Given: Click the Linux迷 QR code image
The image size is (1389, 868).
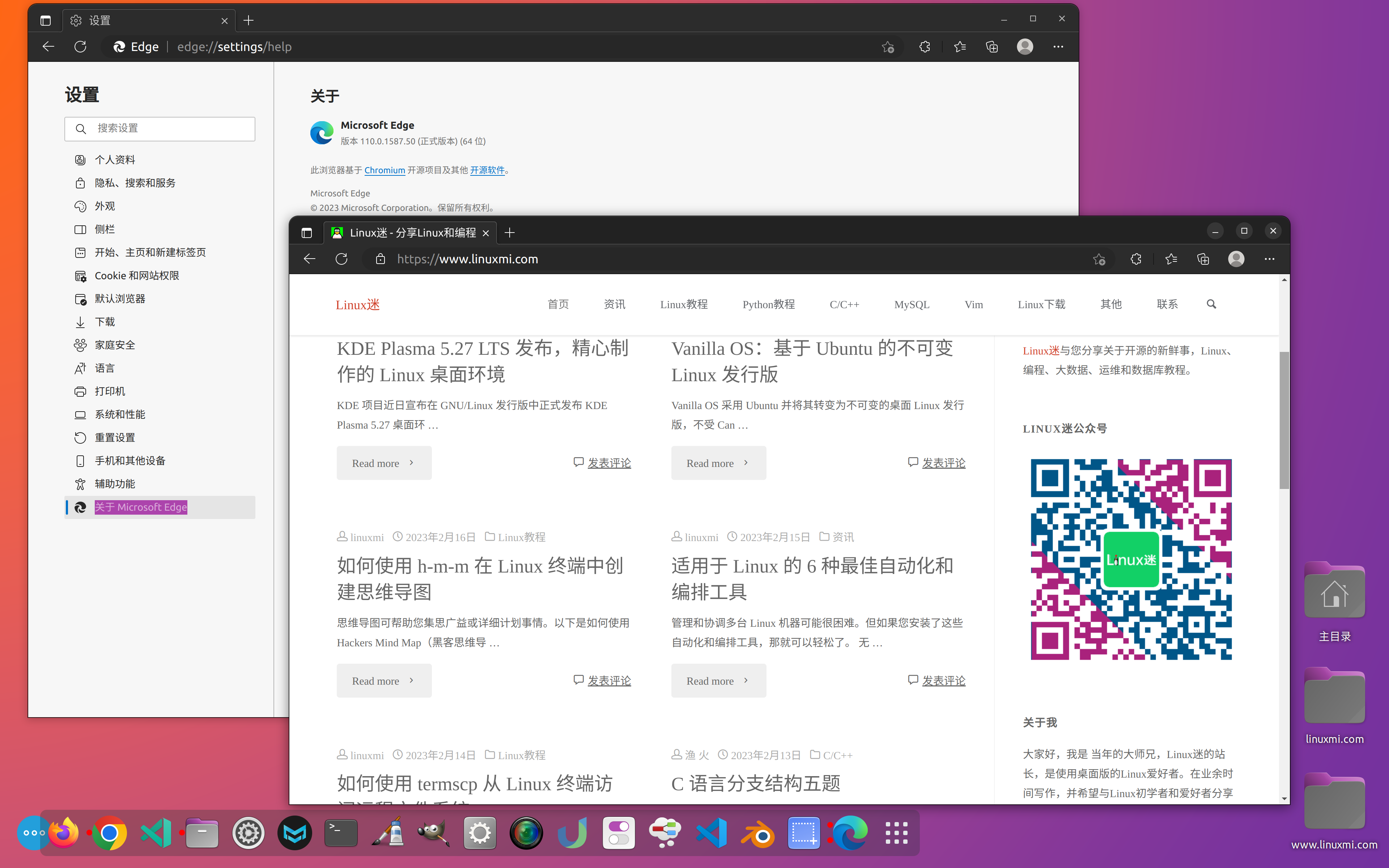Looking at the screenshot, I should tap(1131, 559).
